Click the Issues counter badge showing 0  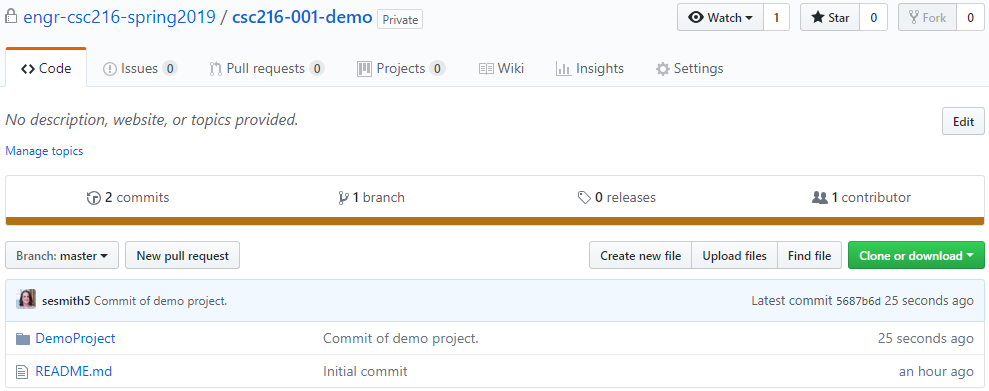170,69
